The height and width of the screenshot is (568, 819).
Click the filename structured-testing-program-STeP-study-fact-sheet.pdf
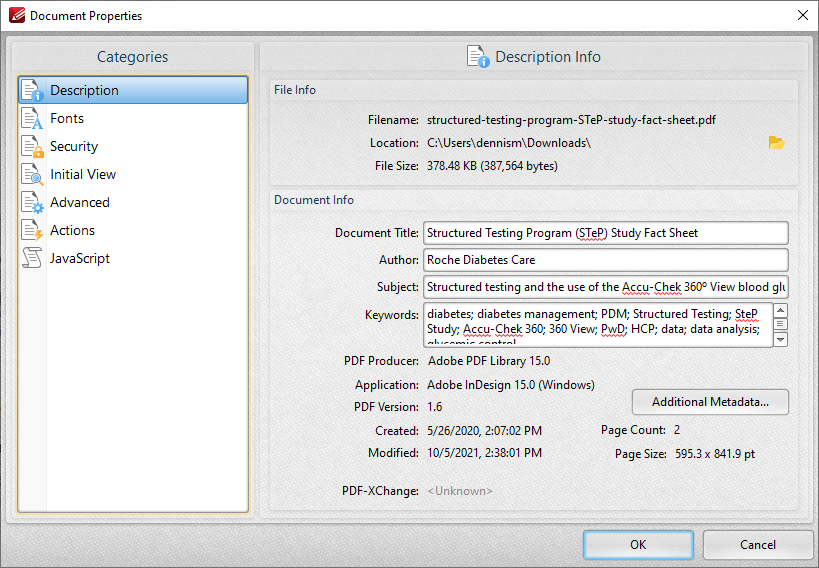tap(571, 120)
